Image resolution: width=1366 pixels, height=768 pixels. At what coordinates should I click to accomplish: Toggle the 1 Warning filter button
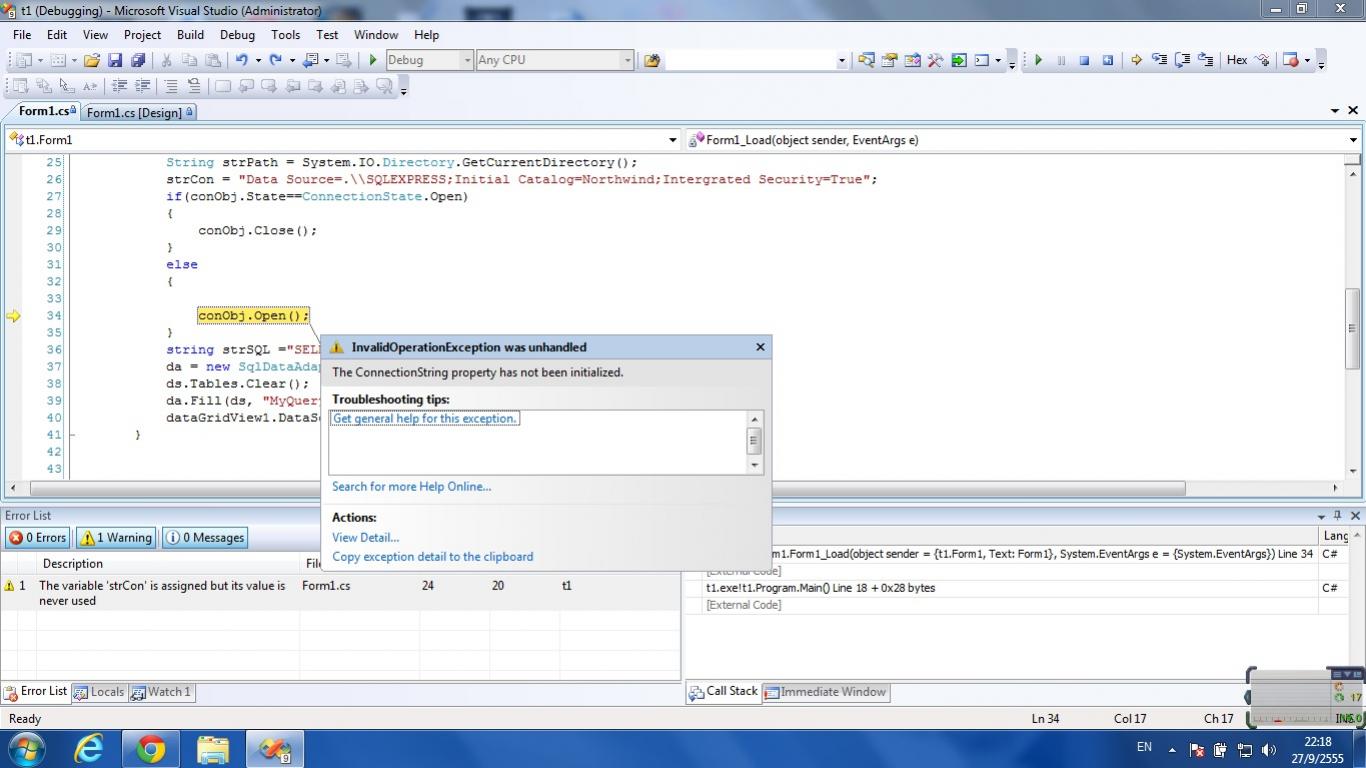tap(116, 538)
